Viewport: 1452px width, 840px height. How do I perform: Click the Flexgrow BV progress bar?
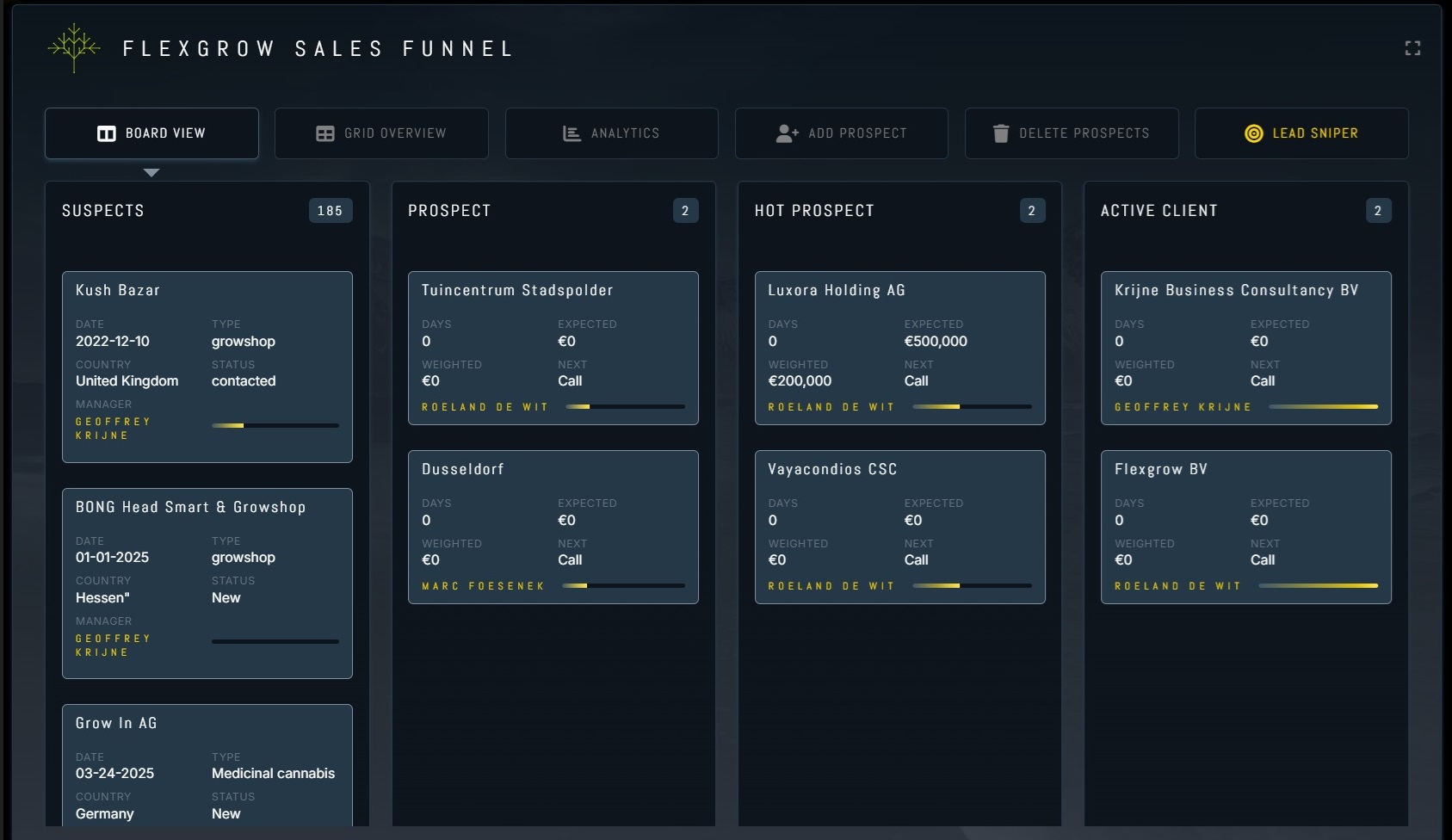[x=1319, y=585]
